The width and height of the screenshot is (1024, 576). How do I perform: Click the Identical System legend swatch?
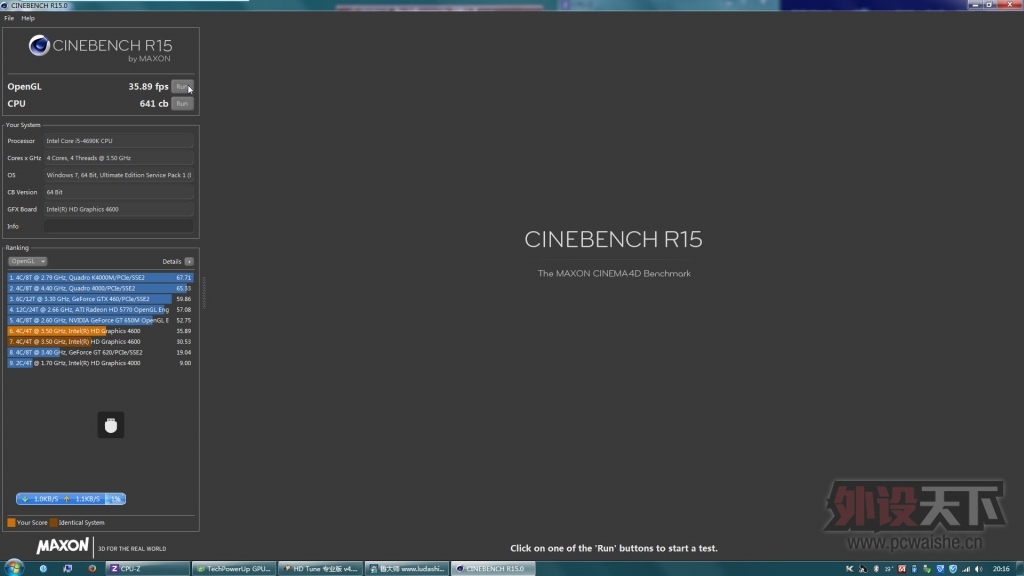click(54, 522)
